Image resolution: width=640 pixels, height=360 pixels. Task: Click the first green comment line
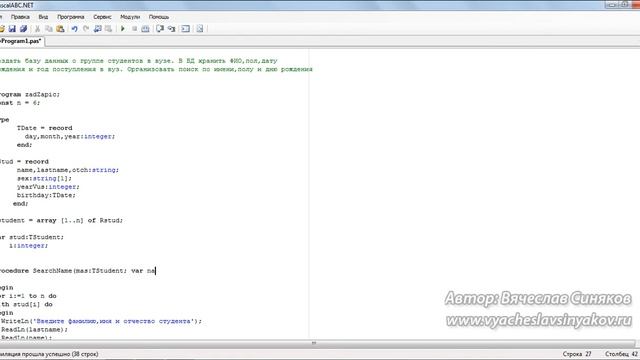point(139,61)
